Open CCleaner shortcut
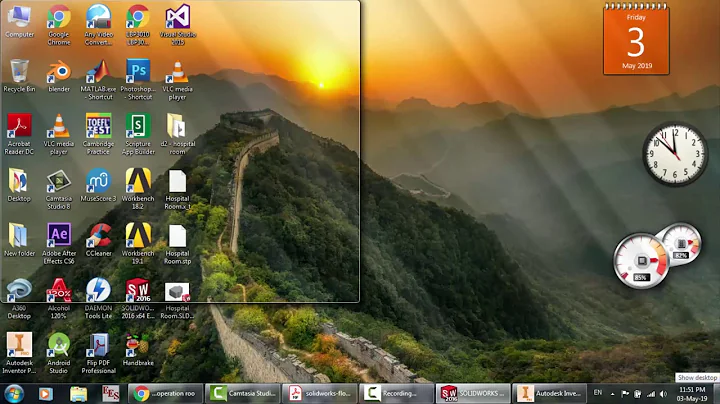720x404 pixels. pos(98,240)
